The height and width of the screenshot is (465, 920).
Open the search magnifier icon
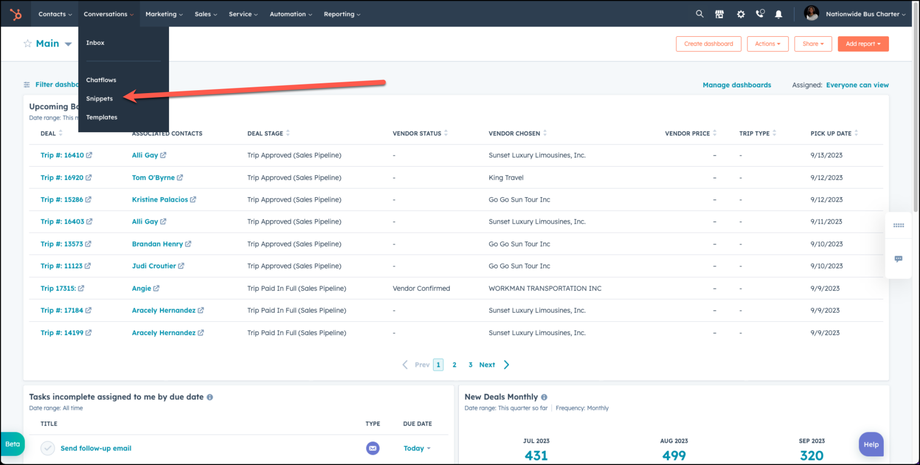coord(699,14)
